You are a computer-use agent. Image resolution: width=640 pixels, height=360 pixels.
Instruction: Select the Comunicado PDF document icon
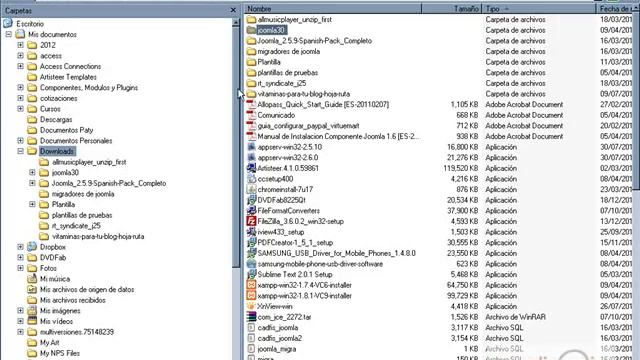click(x=251, y=115)
